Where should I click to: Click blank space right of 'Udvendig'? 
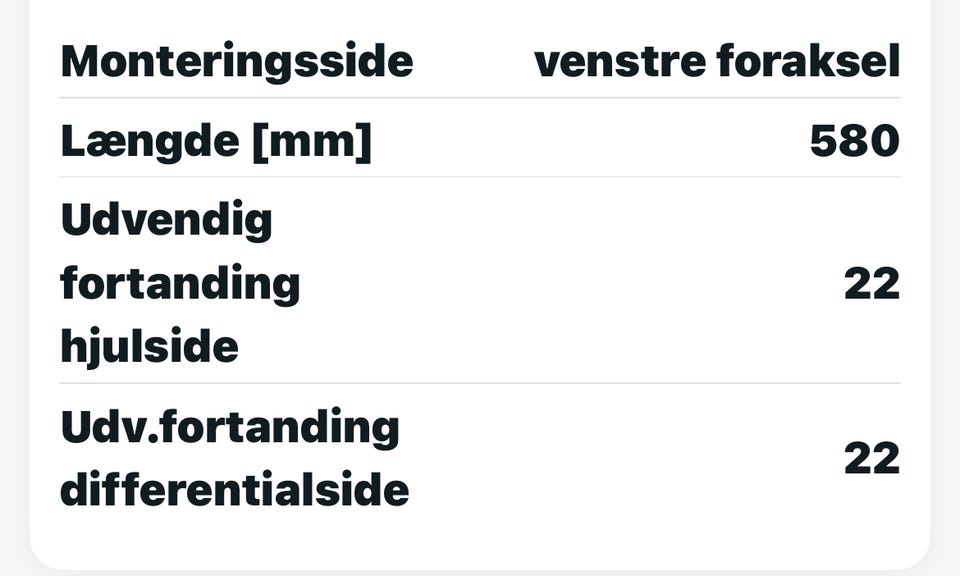550,220
